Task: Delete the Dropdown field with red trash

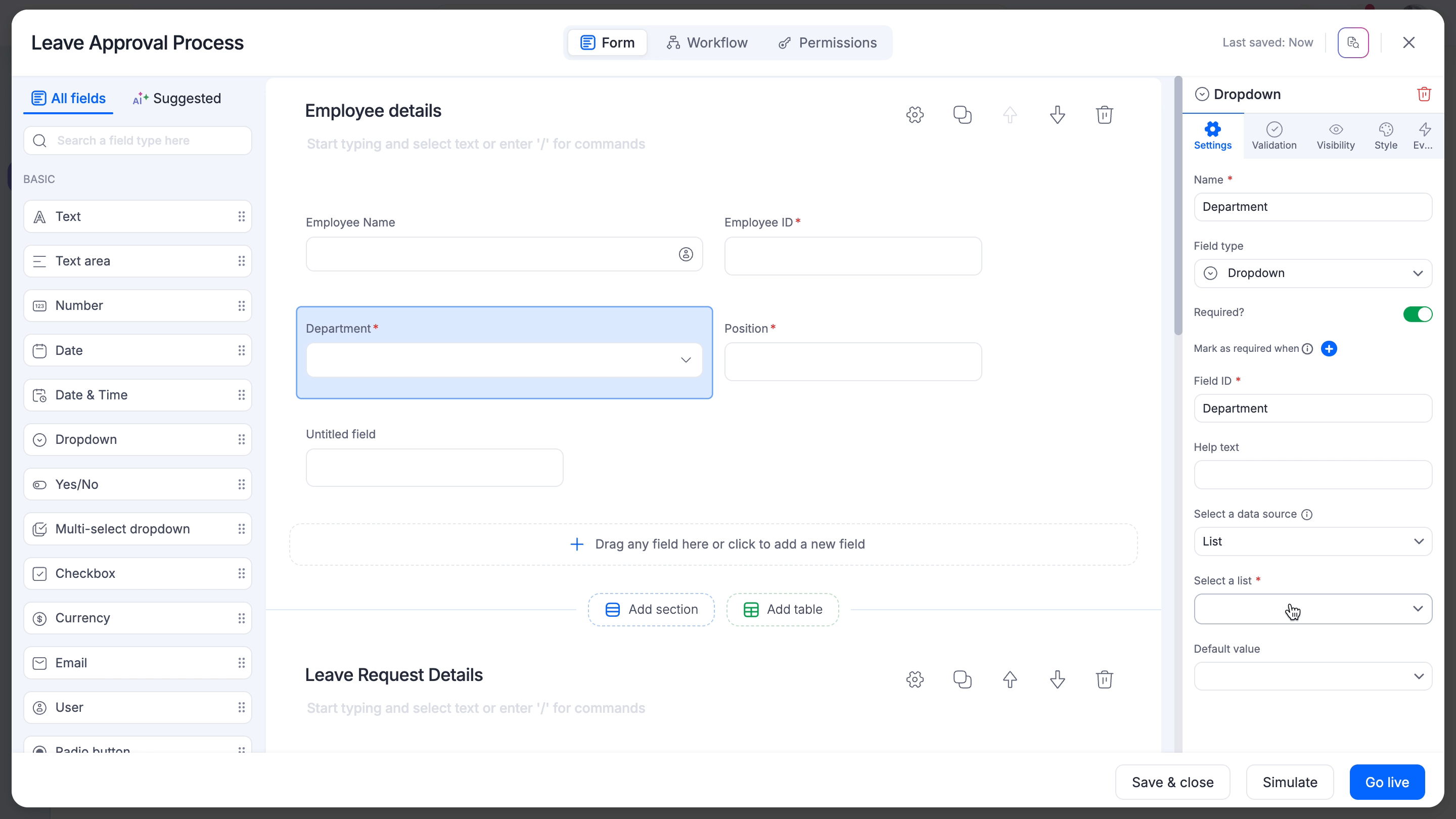Action: (1423, 94)
